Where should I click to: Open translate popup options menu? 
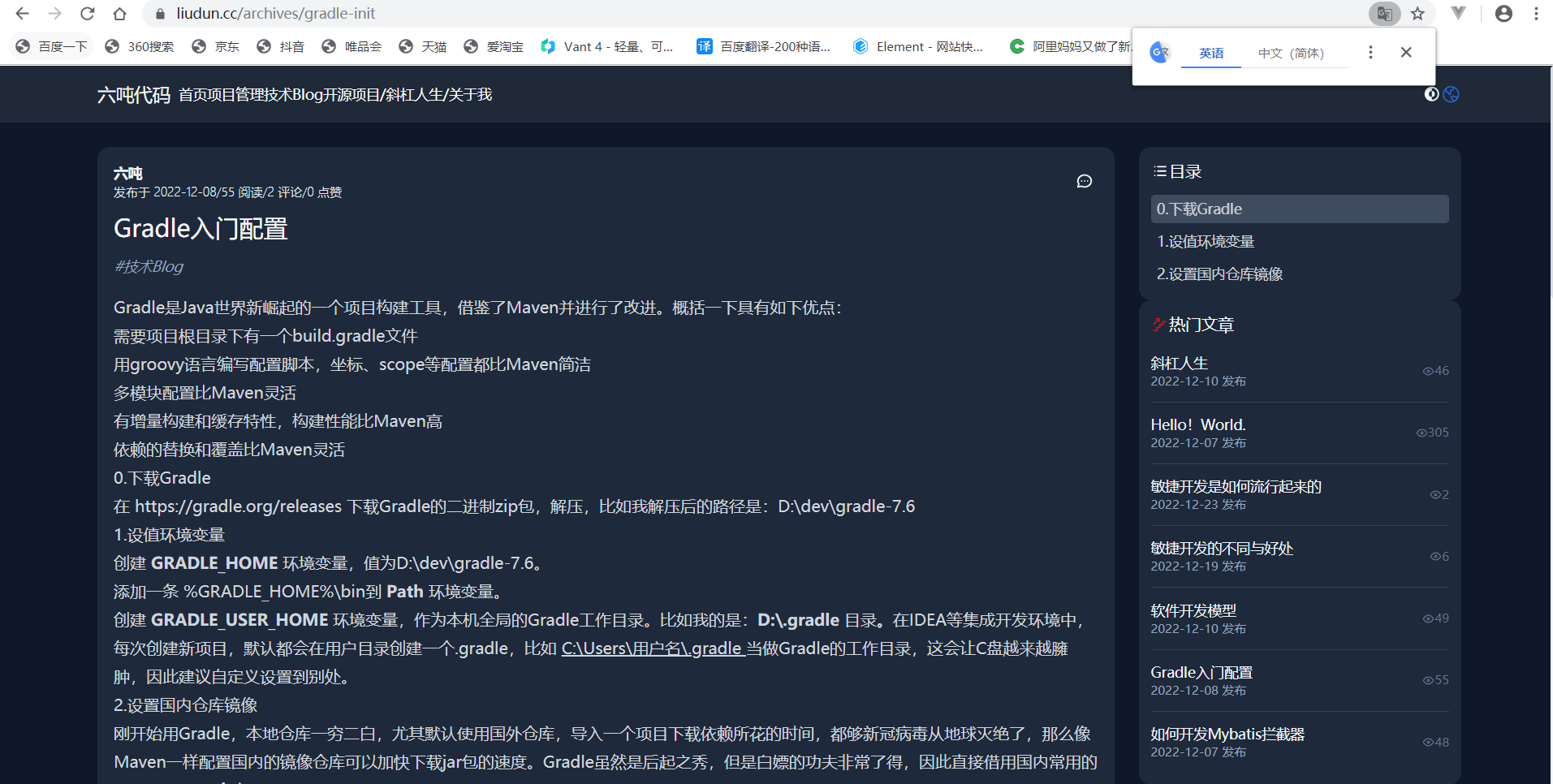click(1370, 52)
